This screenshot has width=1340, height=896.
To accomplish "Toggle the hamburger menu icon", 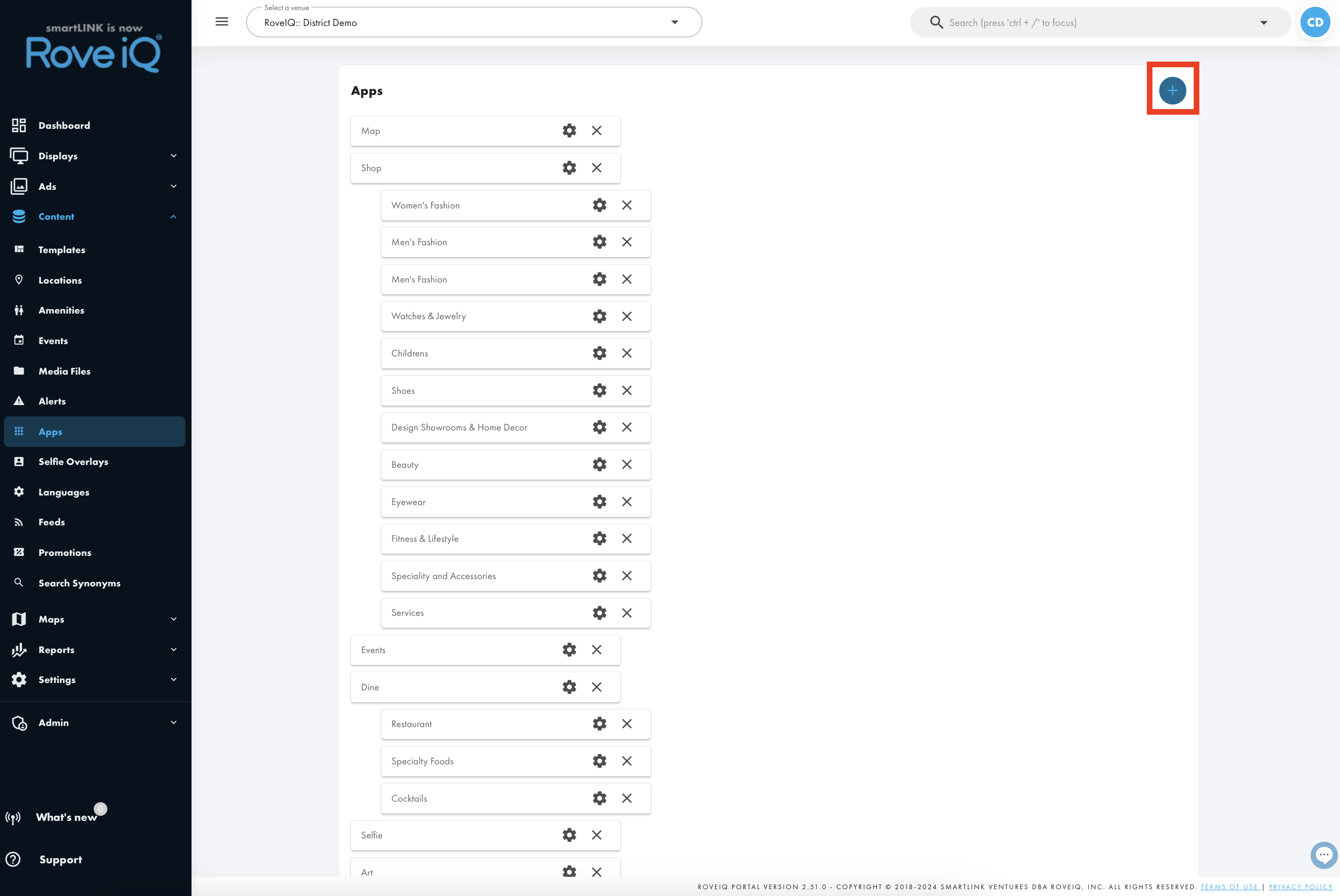I will click(221, 21).
